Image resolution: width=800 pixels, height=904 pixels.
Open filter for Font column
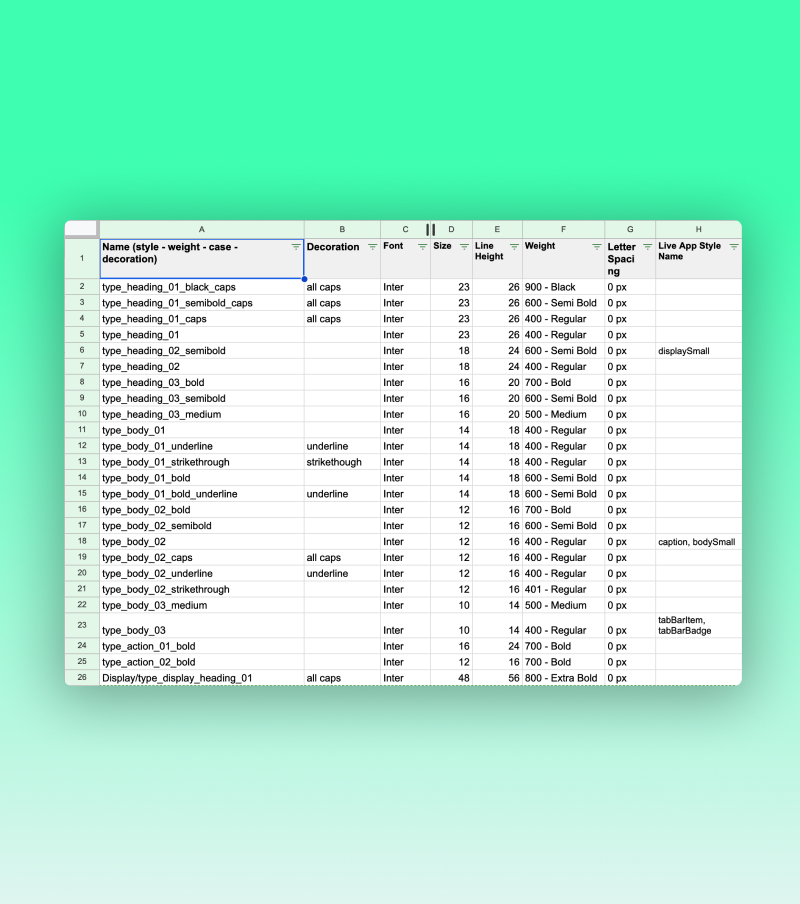pyautogui.click(x=422, y=247)
